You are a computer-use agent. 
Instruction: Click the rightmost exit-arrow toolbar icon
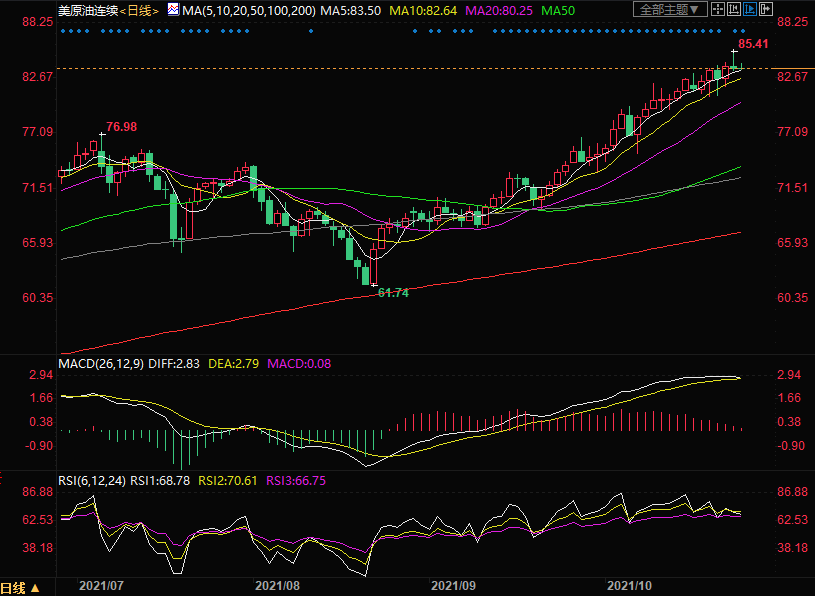[766, 9]
